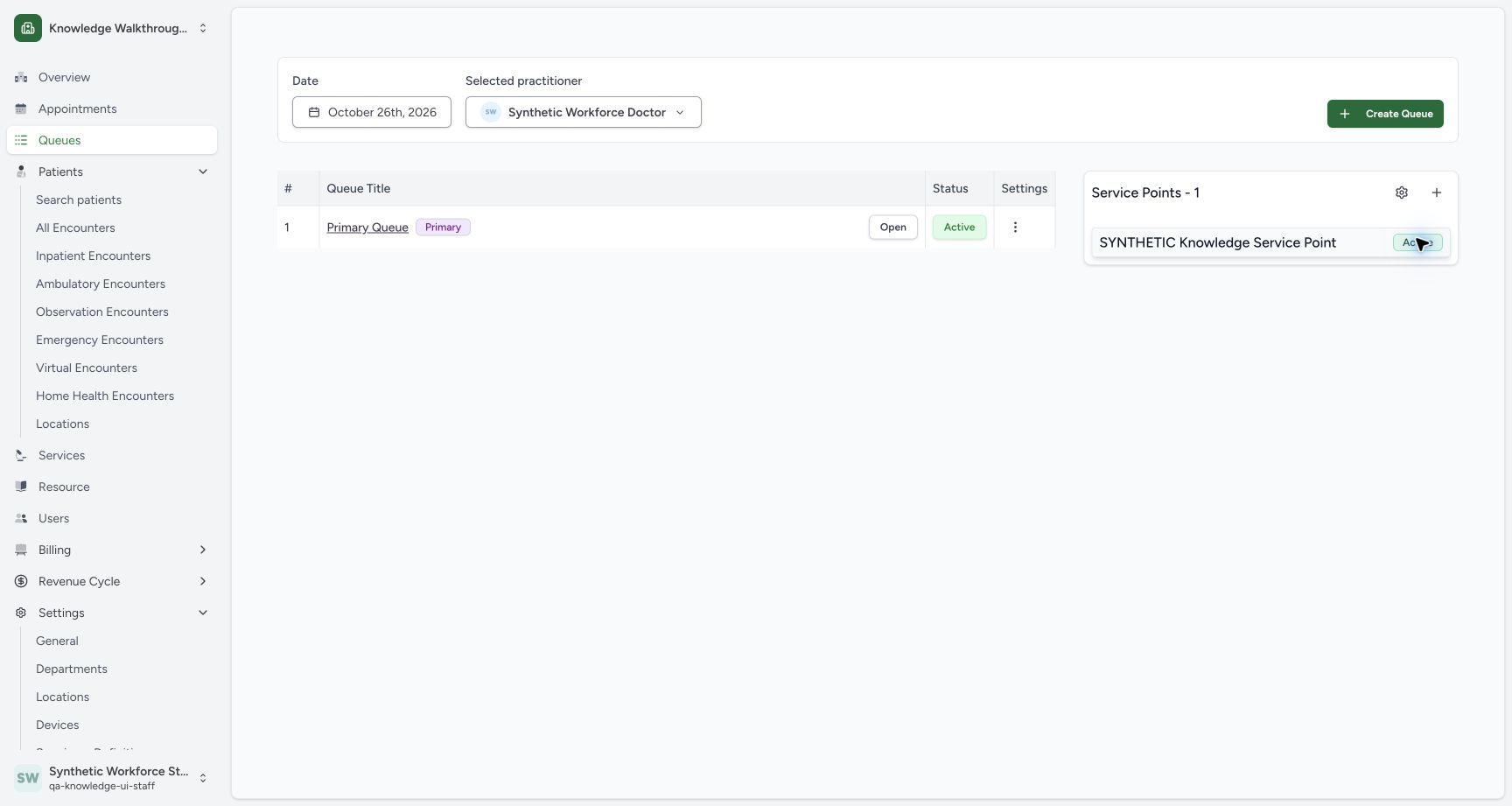Click the SW user avatar at sidebar bottom

(28, 777)
